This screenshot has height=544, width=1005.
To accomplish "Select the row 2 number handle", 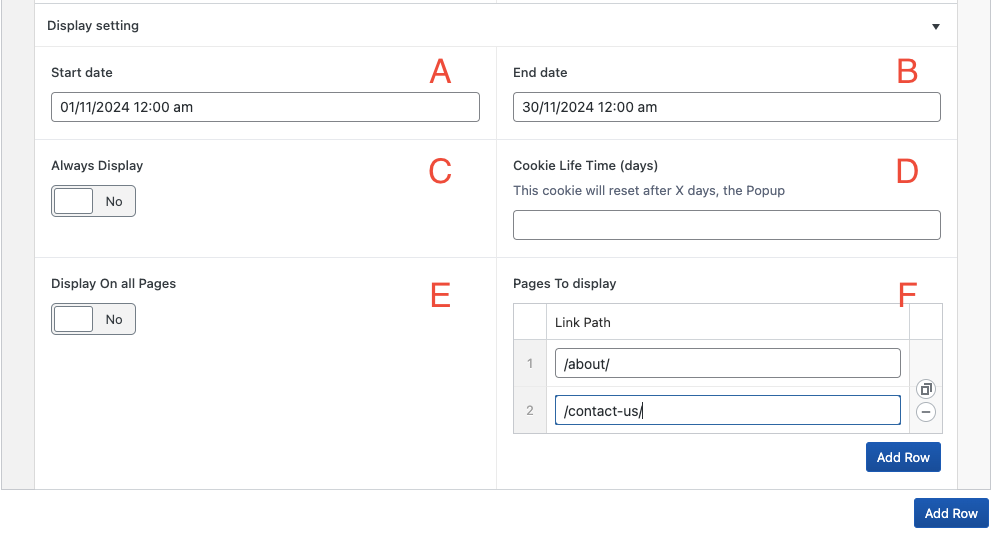I will pos(530,410).
